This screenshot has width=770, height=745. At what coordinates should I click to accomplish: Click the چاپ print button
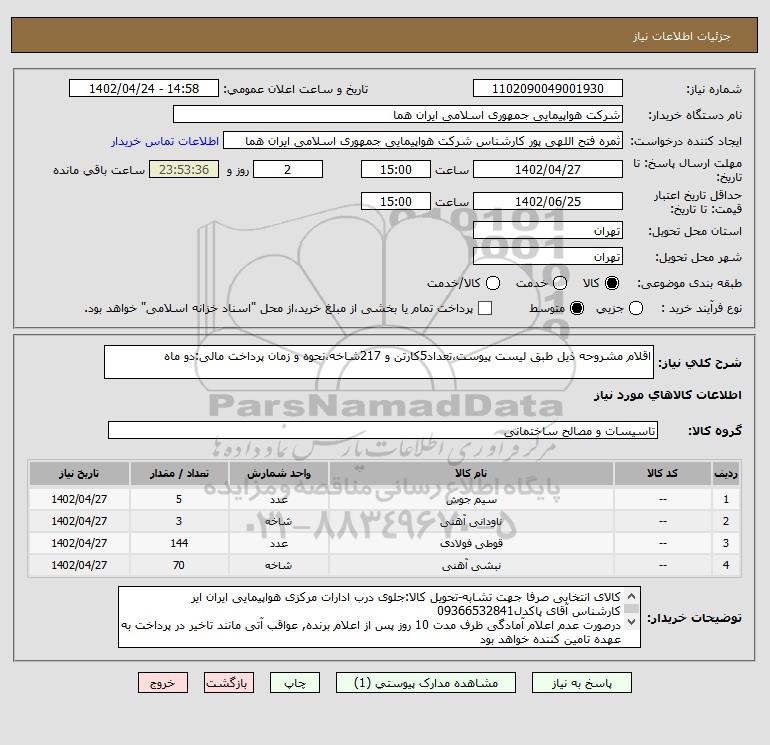point(295,683)
